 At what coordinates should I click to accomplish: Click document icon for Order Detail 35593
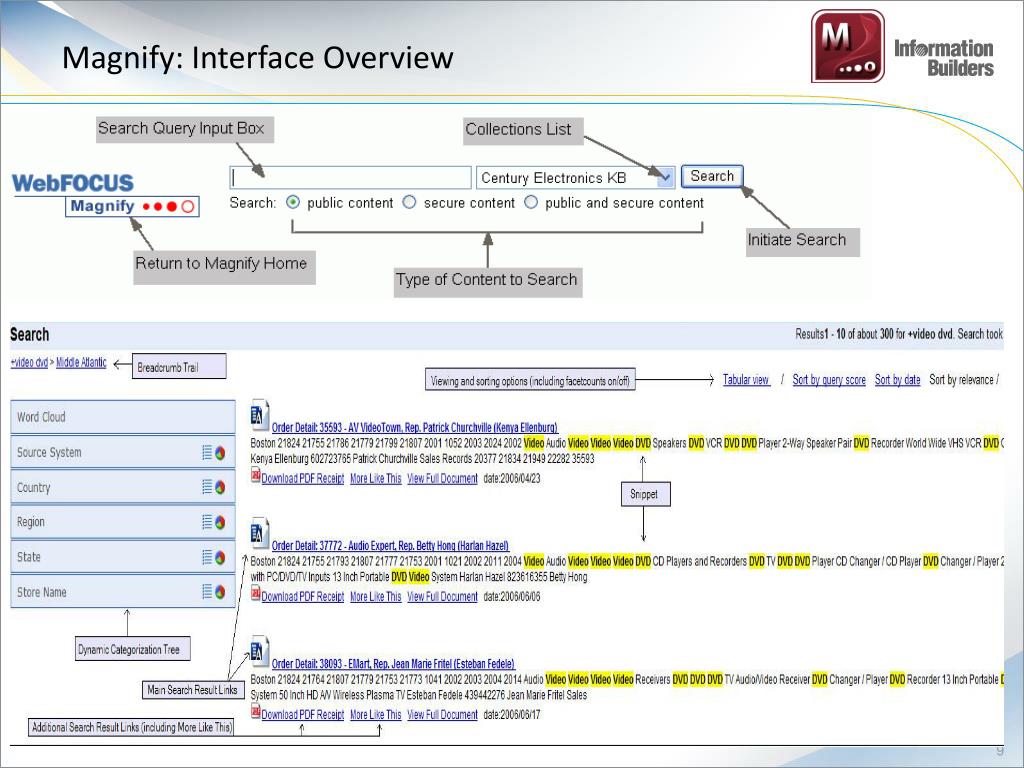(259, 415)
